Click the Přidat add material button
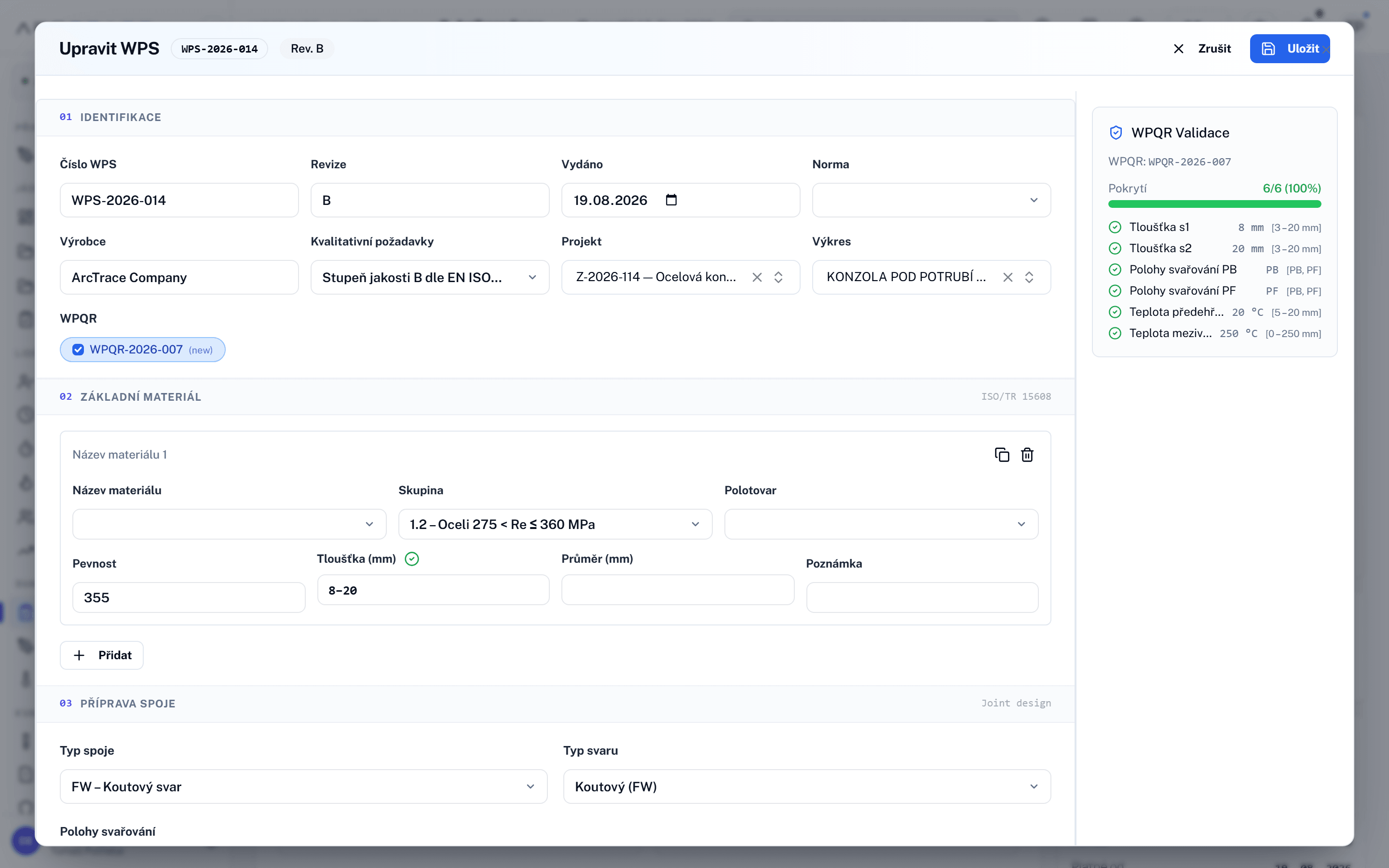The image size is (1389, 868). tap(102, 655)
